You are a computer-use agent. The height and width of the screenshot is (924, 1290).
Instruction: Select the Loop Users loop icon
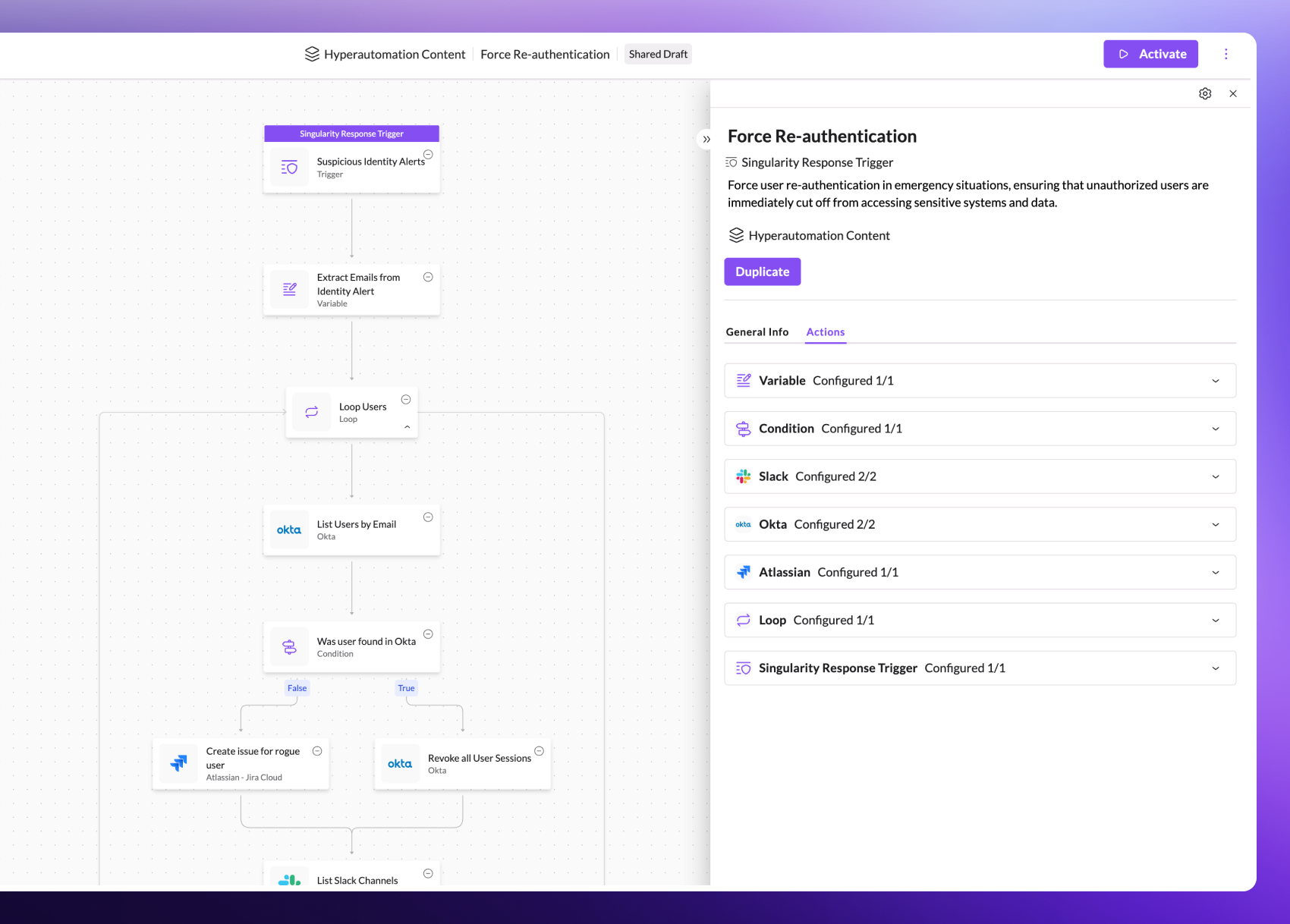click(x=312, y=412)
